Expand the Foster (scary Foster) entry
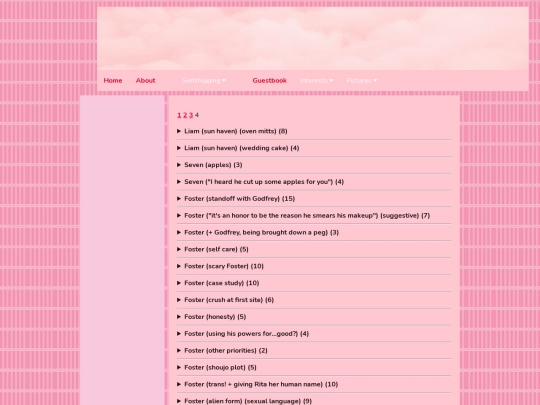Screen dimensions: 540x405 tap(314, 266)
